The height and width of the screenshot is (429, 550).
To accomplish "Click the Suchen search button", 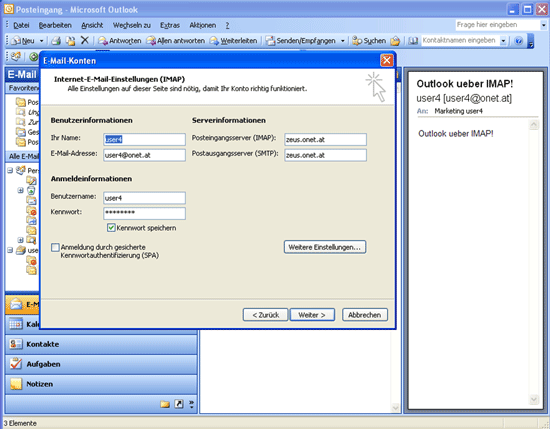I will point(369,41).
